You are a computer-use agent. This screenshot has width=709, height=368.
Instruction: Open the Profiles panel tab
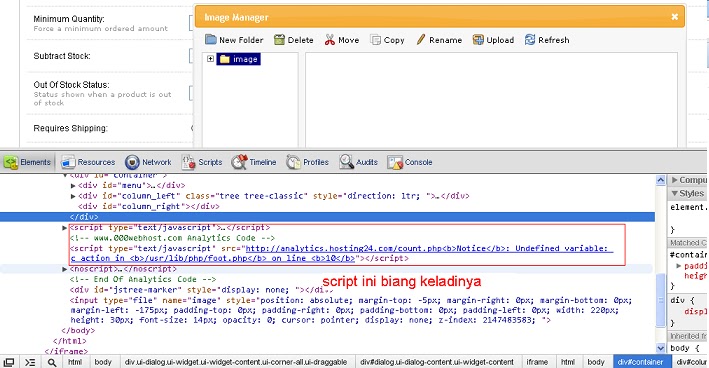[x=307, y=162]
